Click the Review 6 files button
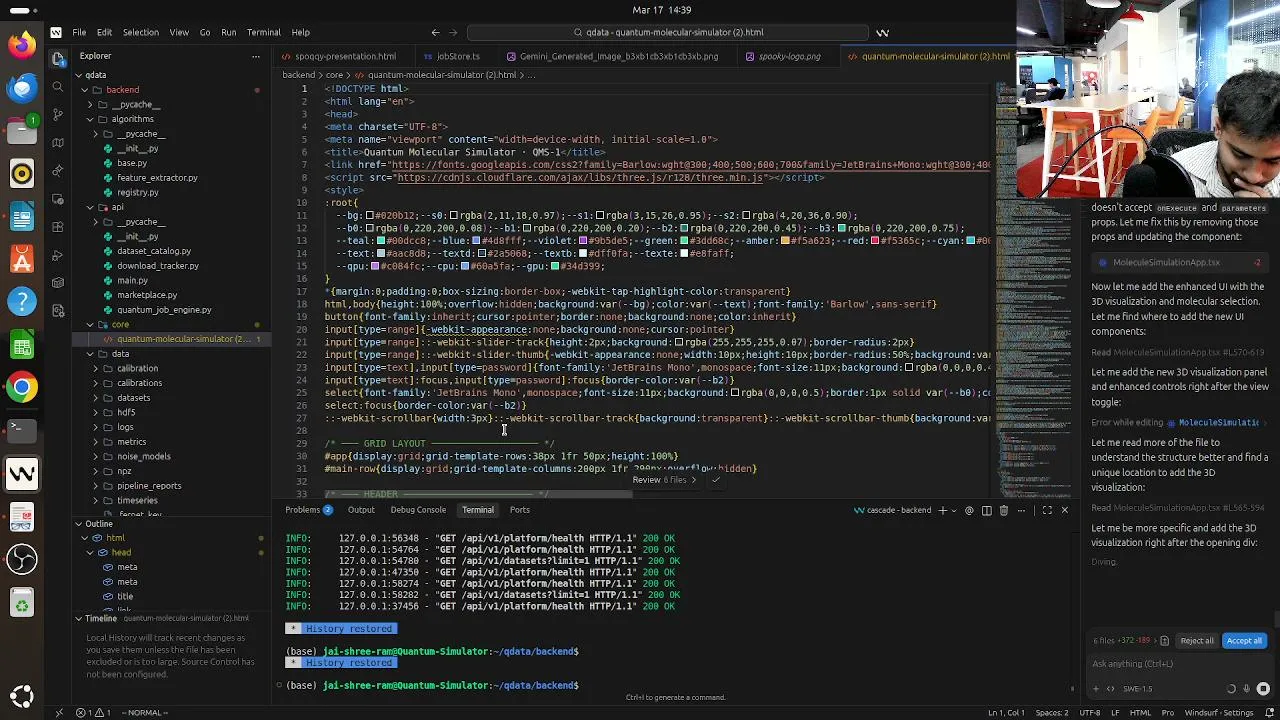 (x=664, y=480)
